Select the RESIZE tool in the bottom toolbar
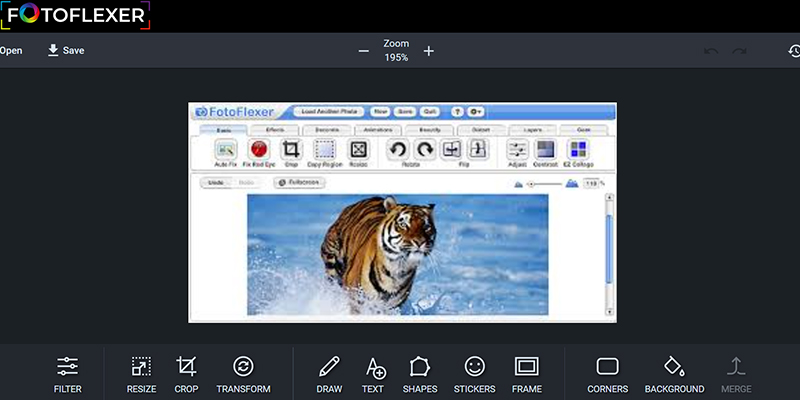Image resolution: width=800 pixels, height=400 pixels. tap(141, 375)
